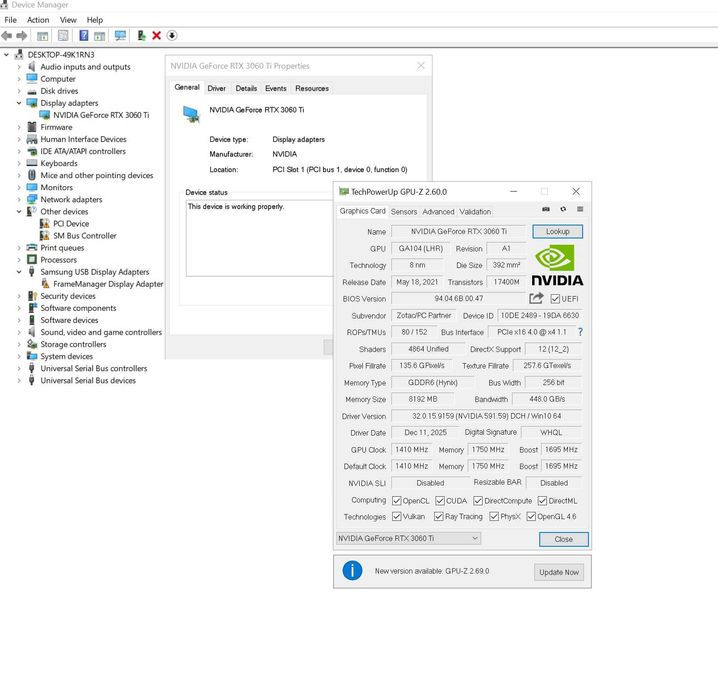718x699 pixels.
Task: Click the red X Uninstall device icon
Action: tap(157, 36)
